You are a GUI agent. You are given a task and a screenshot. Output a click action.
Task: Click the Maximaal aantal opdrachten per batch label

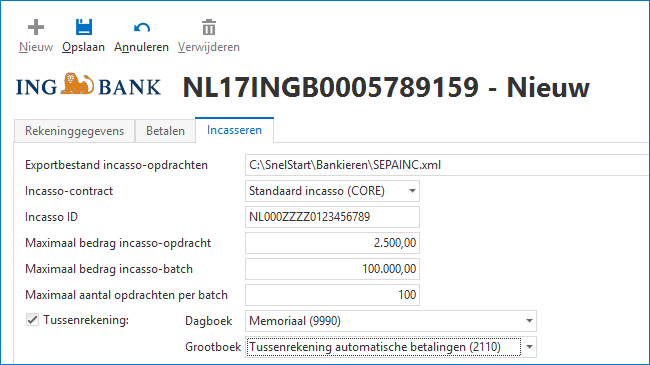tap(126, 295)
